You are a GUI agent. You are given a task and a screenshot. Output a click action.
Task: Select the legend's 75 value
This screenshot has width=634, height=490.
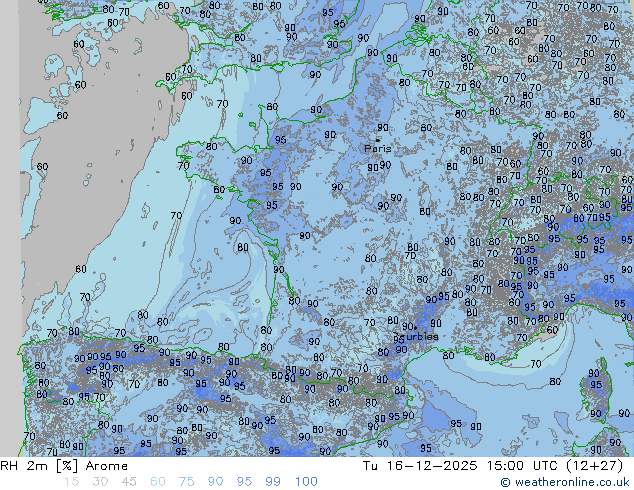[186, 482]
